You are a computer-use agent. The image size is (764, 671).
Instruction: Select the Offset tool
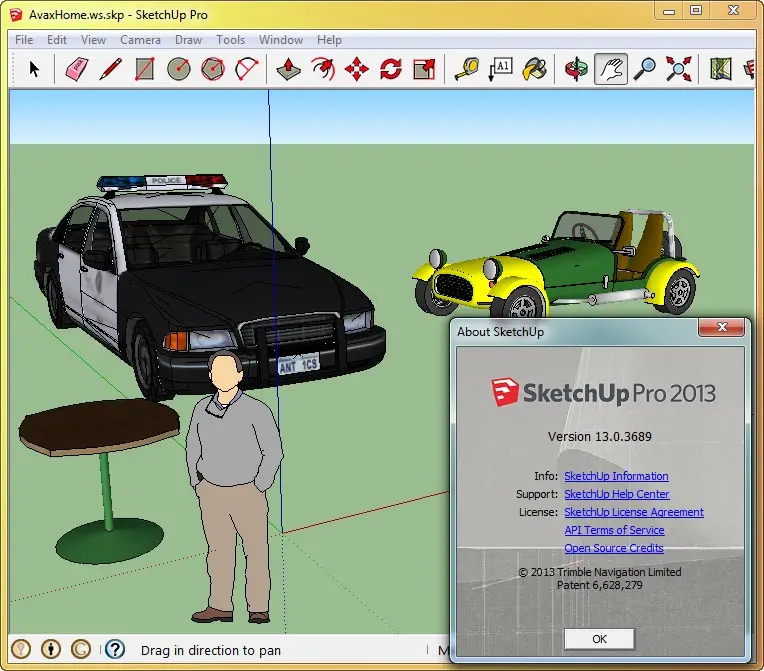click(x=323, y=69)
